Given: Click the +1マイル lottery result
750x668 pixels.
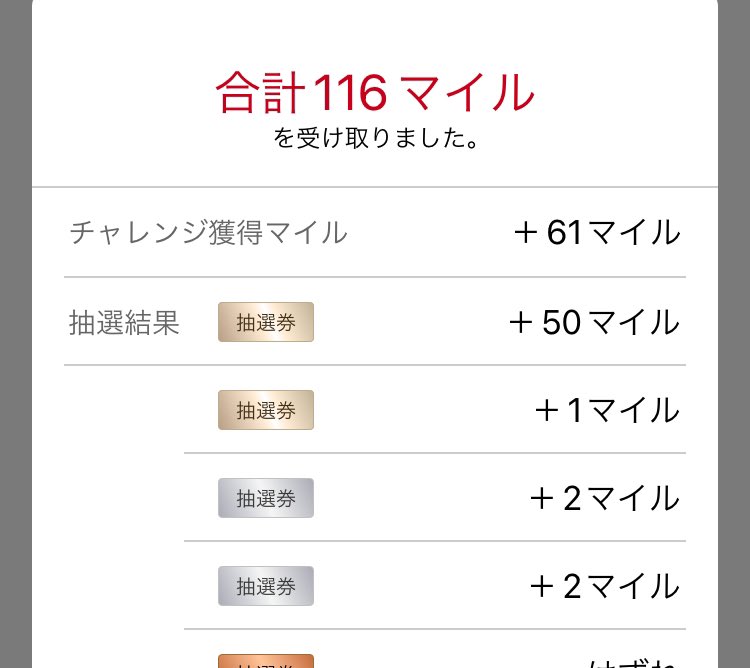Looking at the screenshot, I should tap(607, 410).
